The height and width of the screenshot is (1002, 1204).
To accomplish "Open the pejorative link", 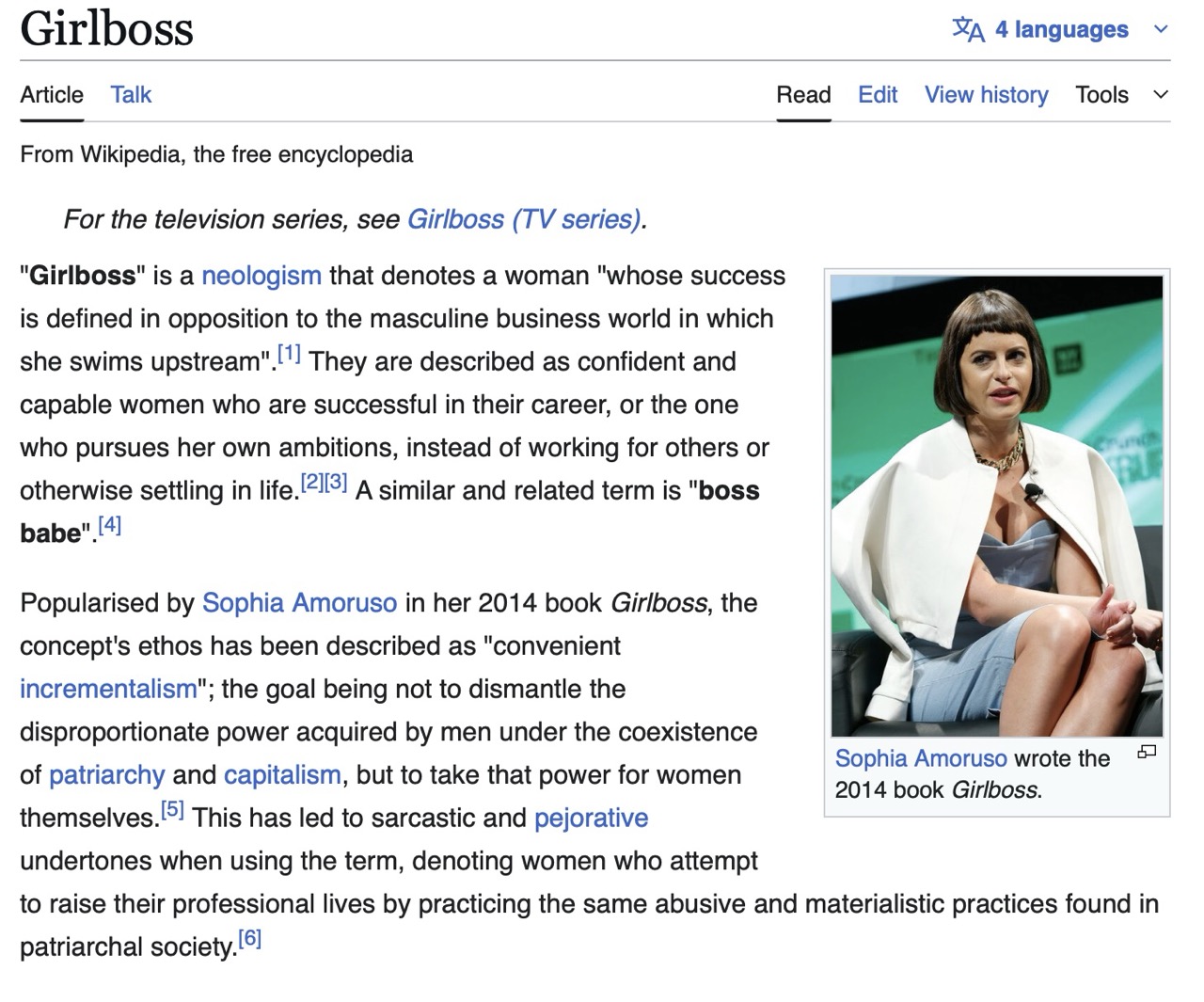I will coord(591,819).
